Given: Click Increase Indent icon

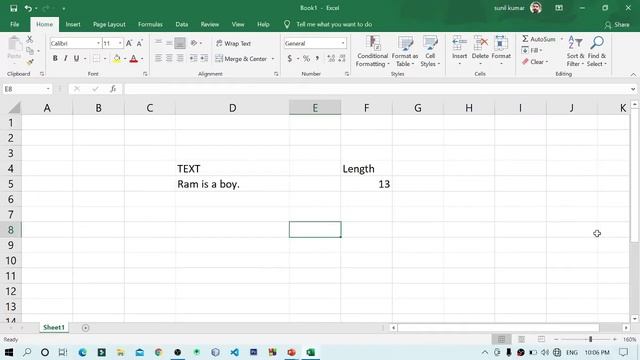Looking at the screenshot, I should [204, 59].
